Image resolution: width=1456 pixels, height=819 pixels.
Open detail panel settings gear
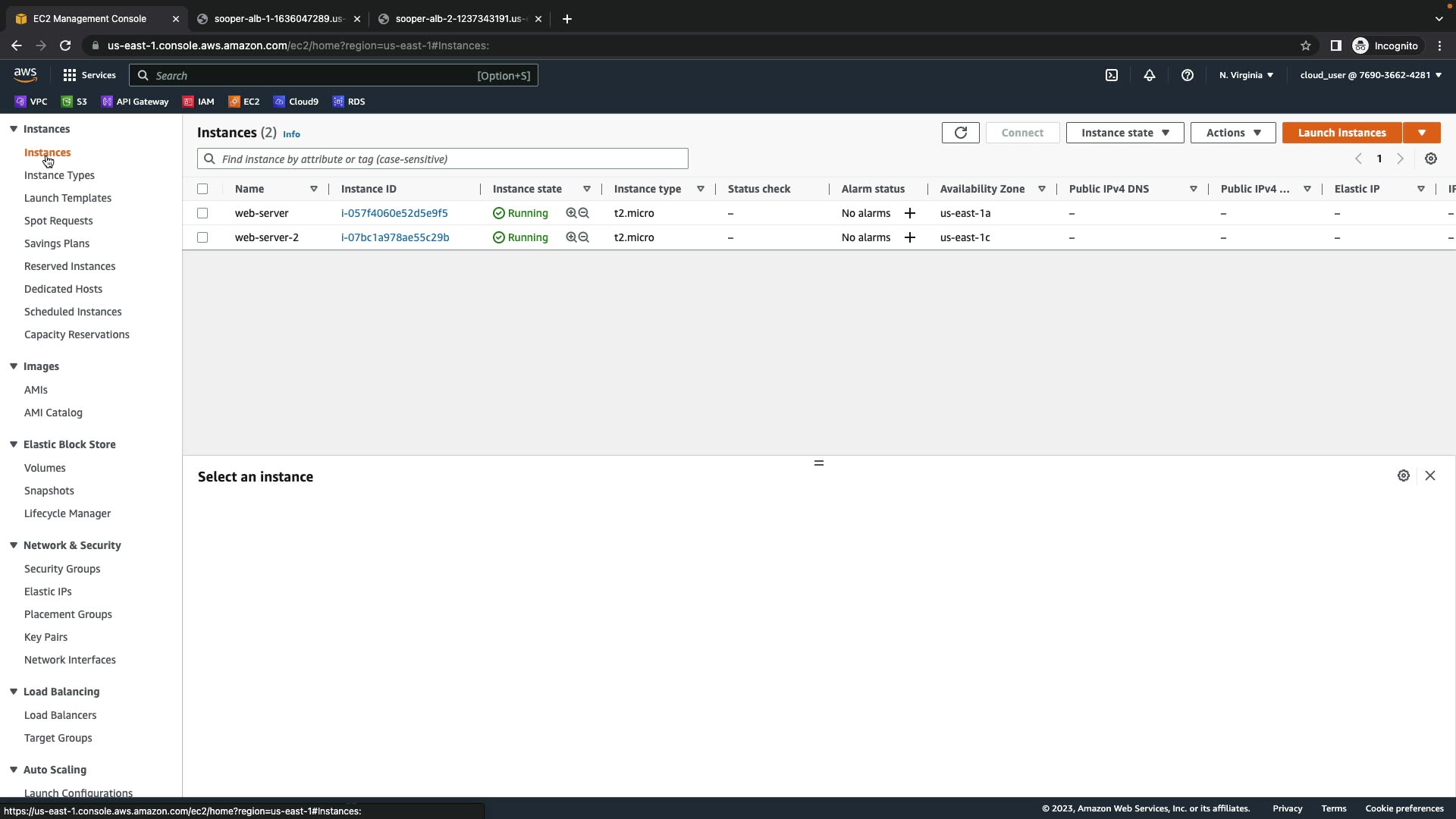pyautogui.click(x=1403, y=476)
